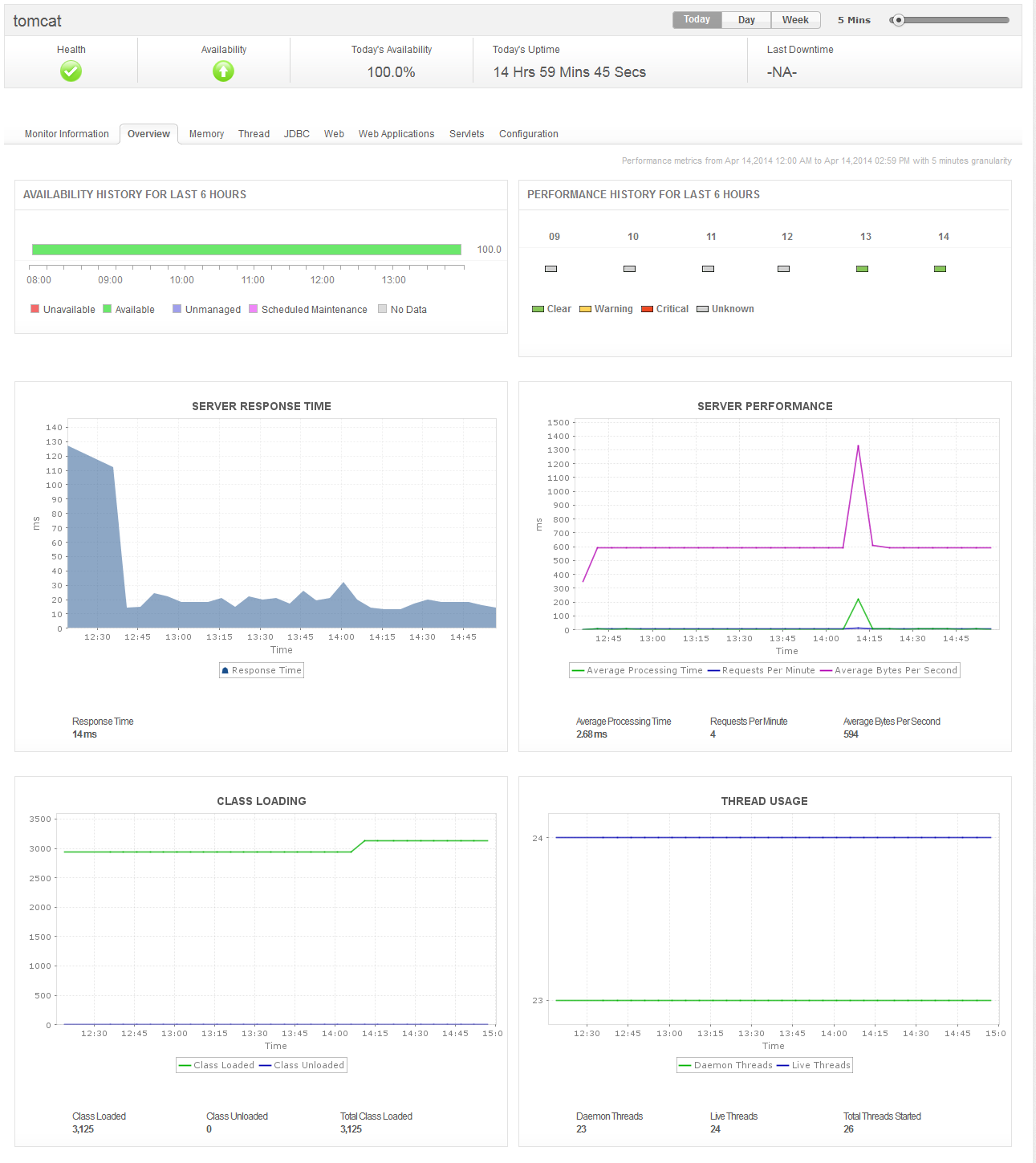
Task: Click the yellow Warning legend swatch
Action: tap(585, 309)
